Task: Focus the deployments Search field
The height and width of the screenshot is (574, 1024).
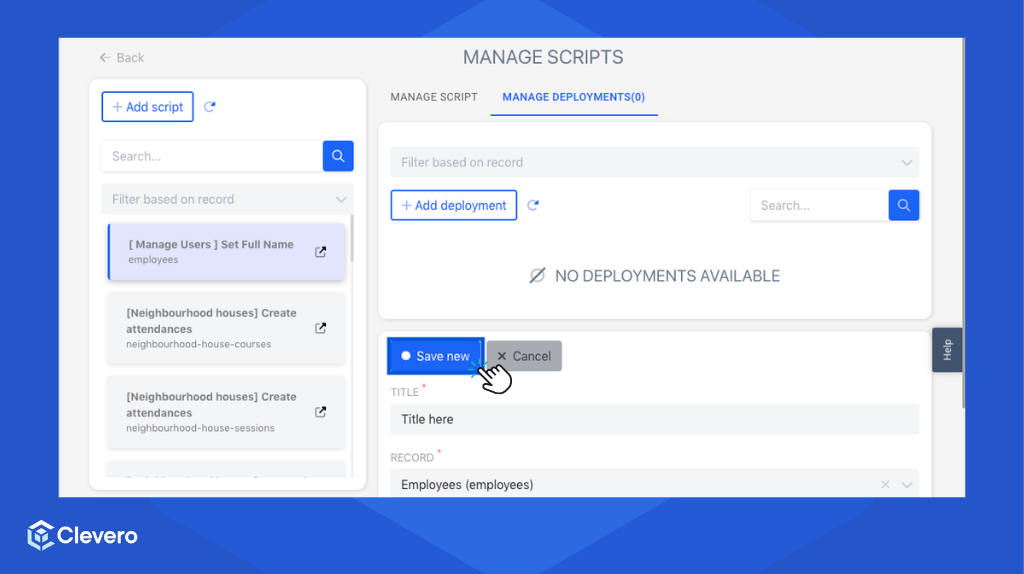Action: 820,205
